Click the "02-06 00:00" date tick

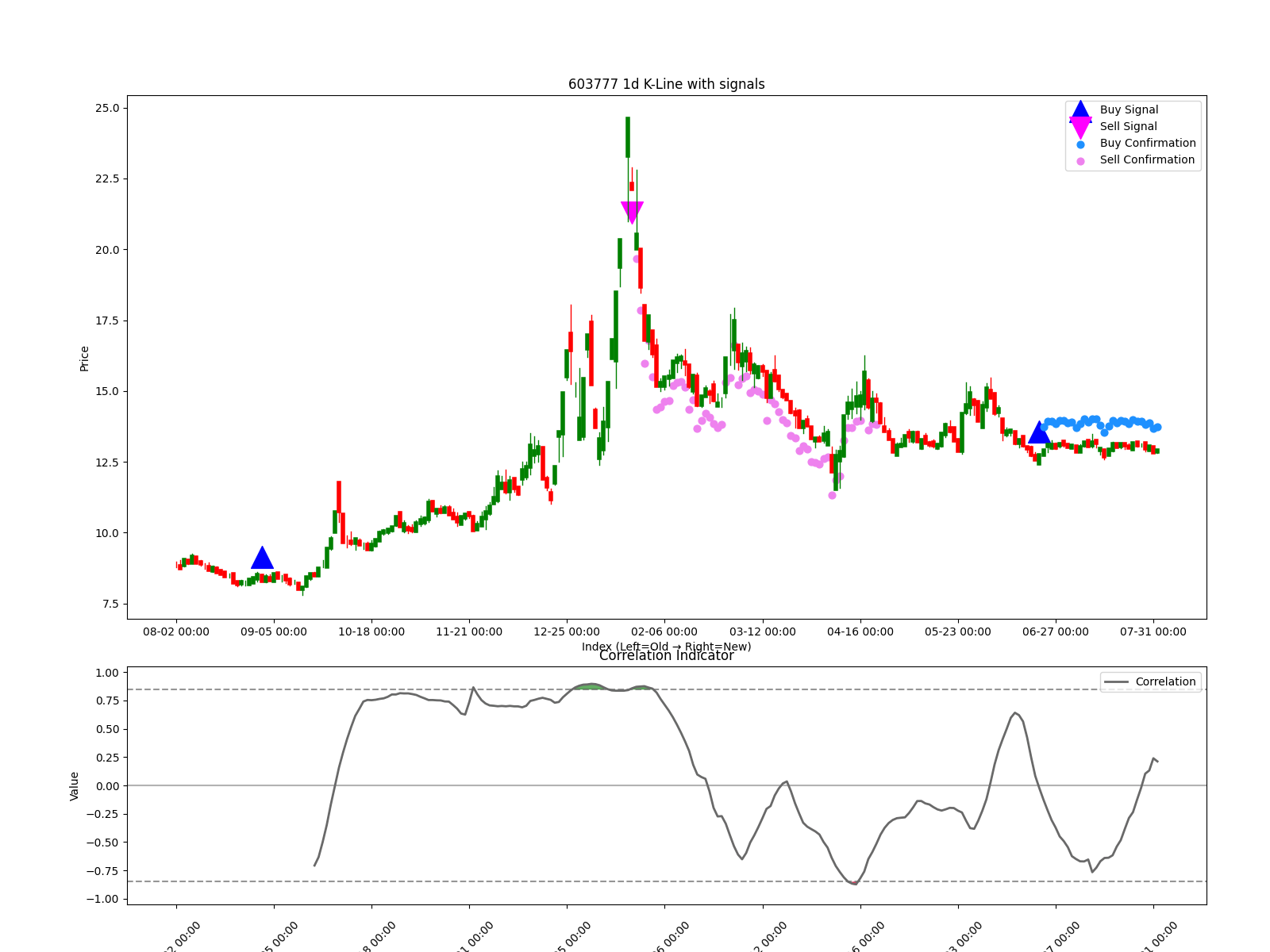click(664, 632)
